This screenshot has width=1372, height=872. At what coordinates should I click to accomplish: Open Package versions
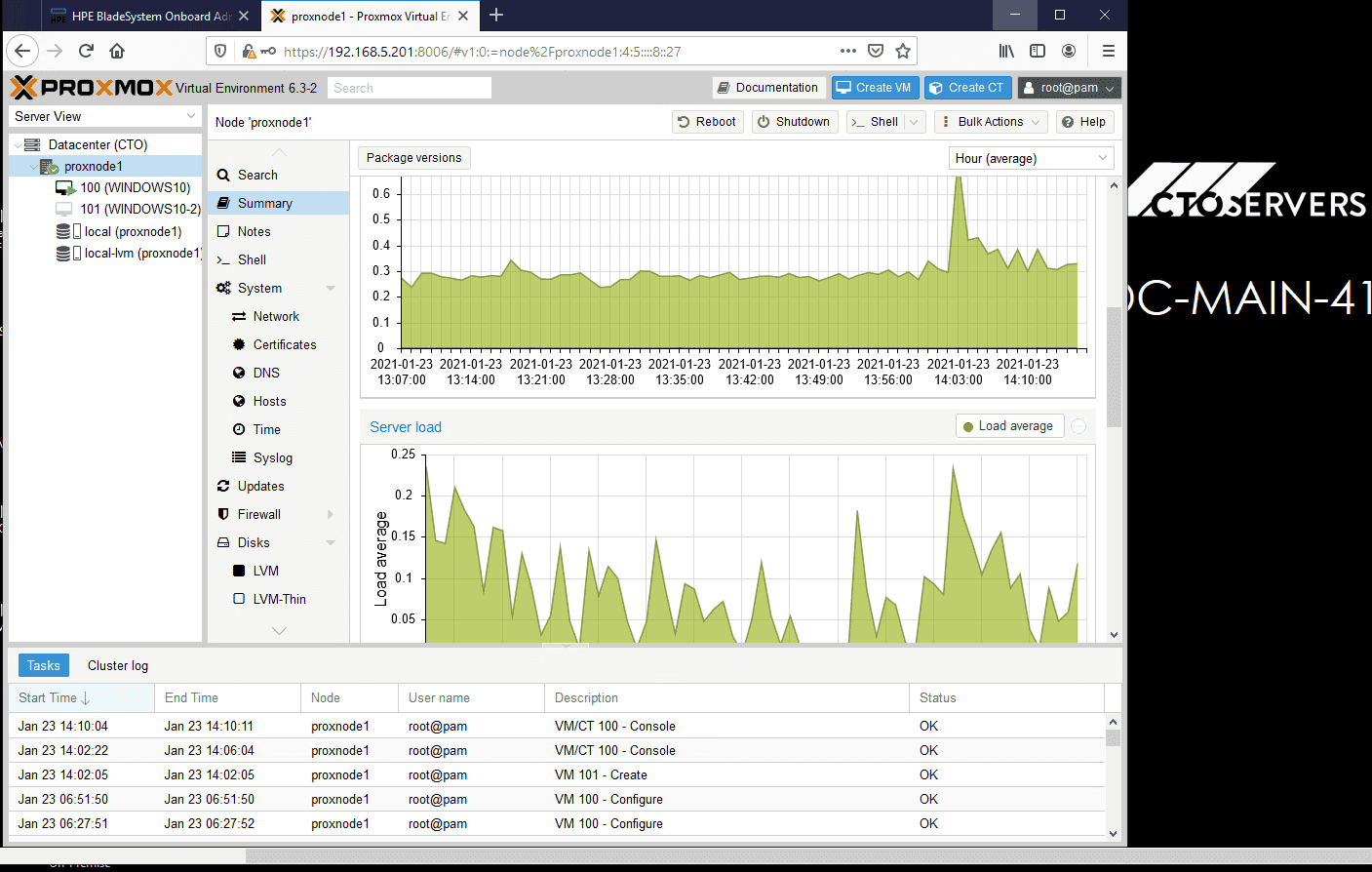pos(413,158)
